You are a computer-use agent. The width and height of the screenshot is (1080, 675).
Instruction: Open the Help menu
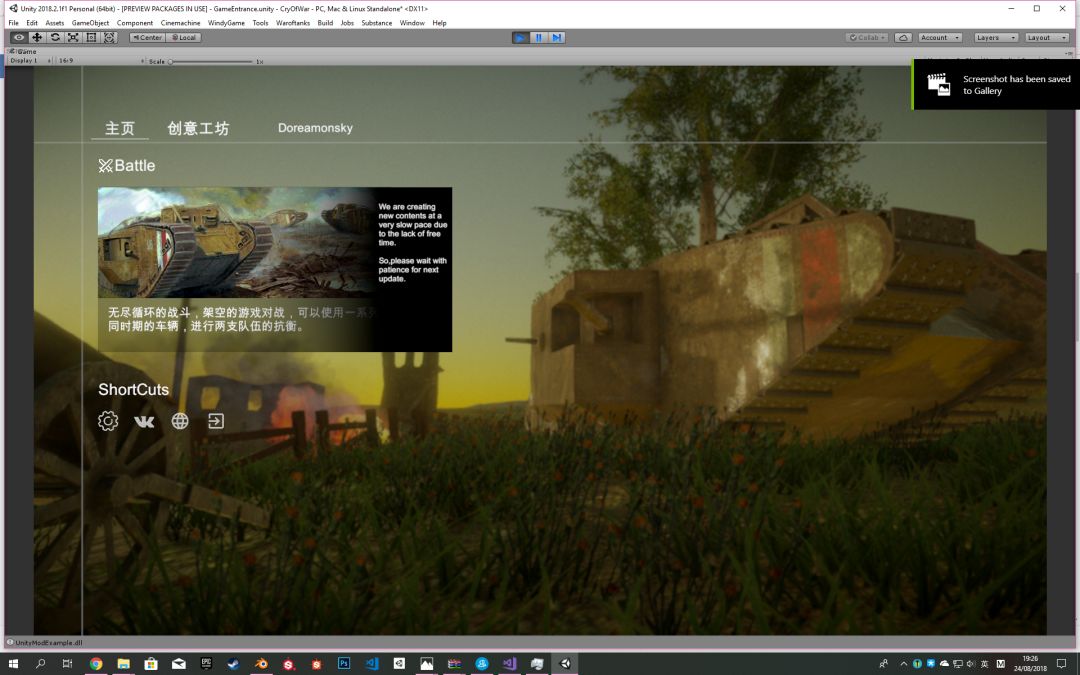coord(439,23)
